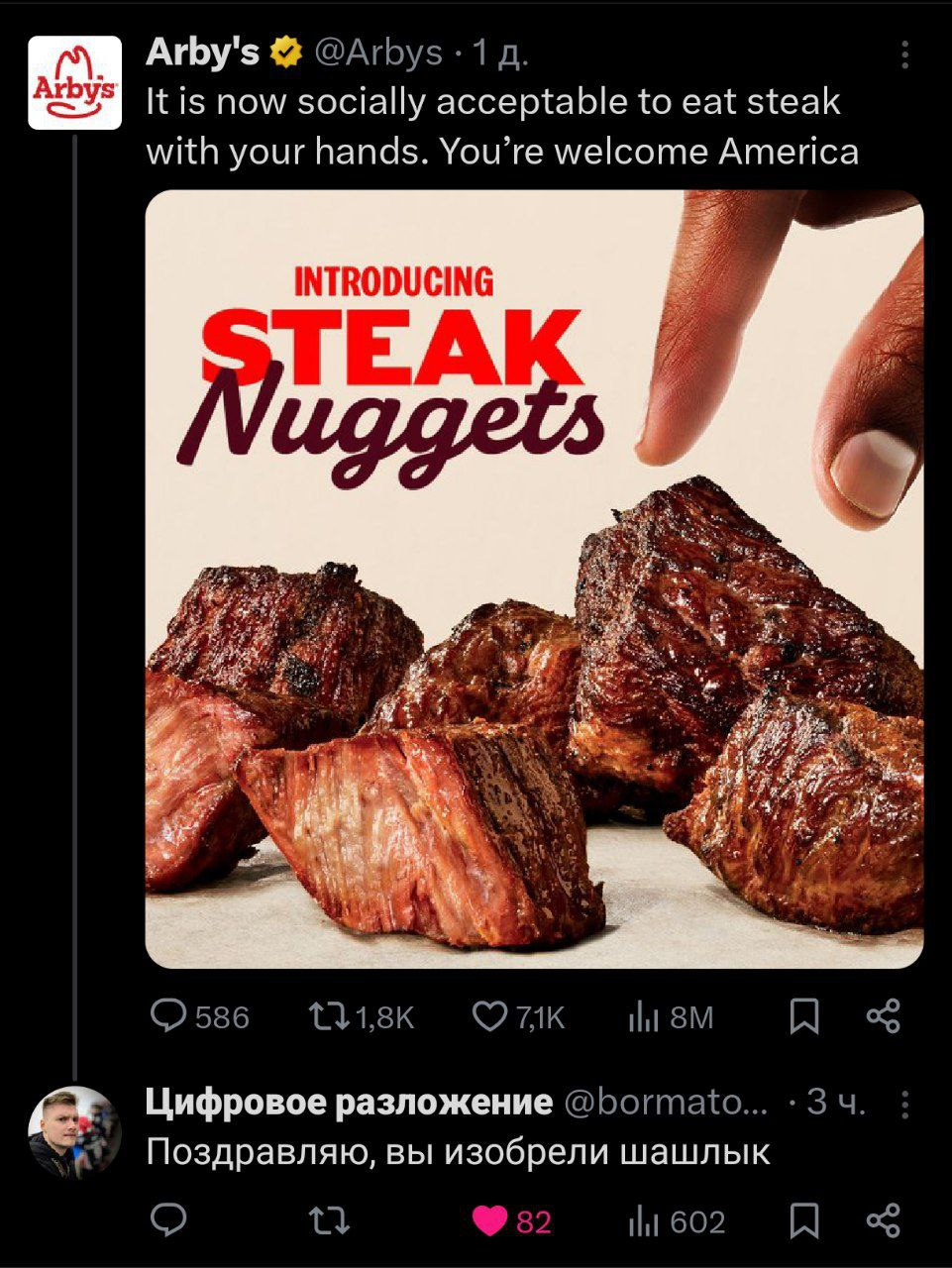Open the Steak Nuggets promo image
The width and height of the screenshot is (952, 1268).
[x=534, y=579]
